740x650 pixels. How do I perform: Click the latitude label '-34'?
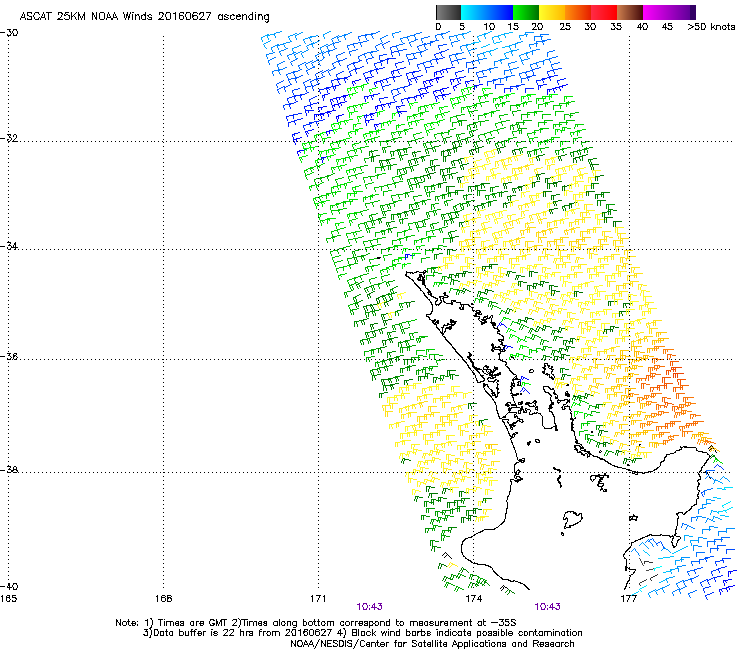[x=9, y=246]
